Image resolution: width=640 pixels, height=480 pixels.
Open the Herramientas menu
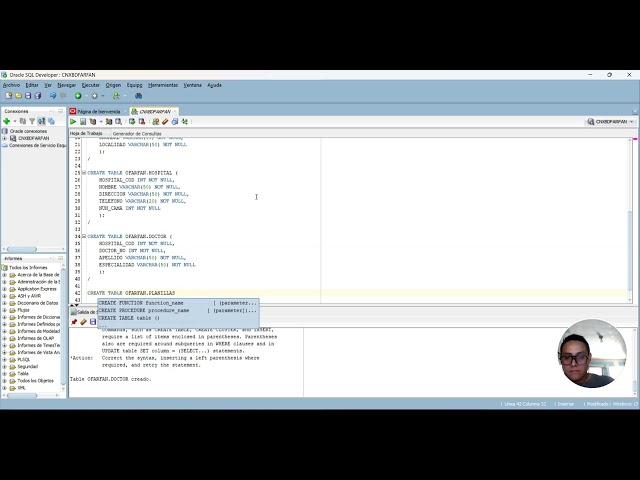point(163,85)
